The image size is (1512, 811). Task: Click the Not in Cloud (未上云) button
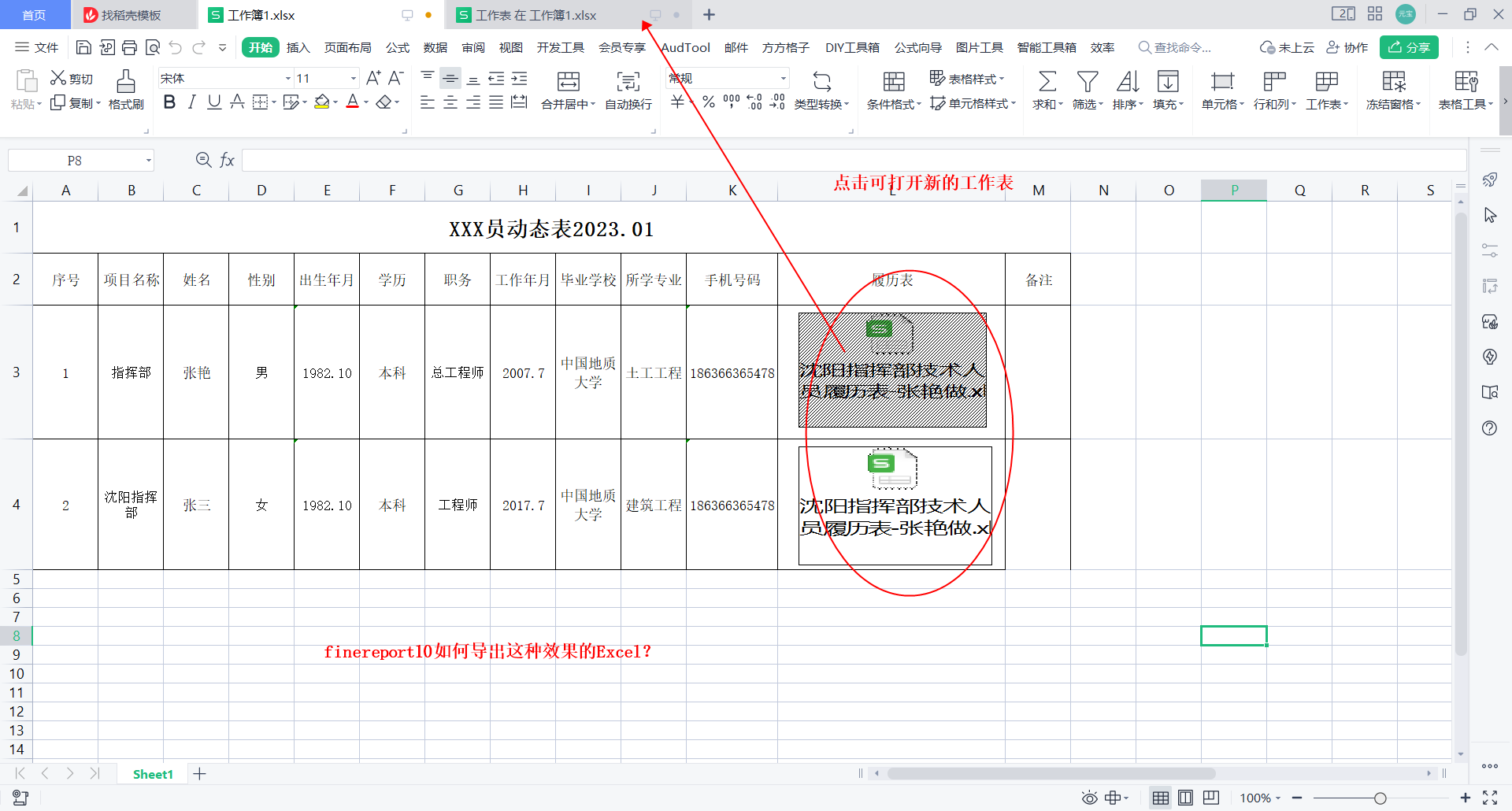(1287, 48)
